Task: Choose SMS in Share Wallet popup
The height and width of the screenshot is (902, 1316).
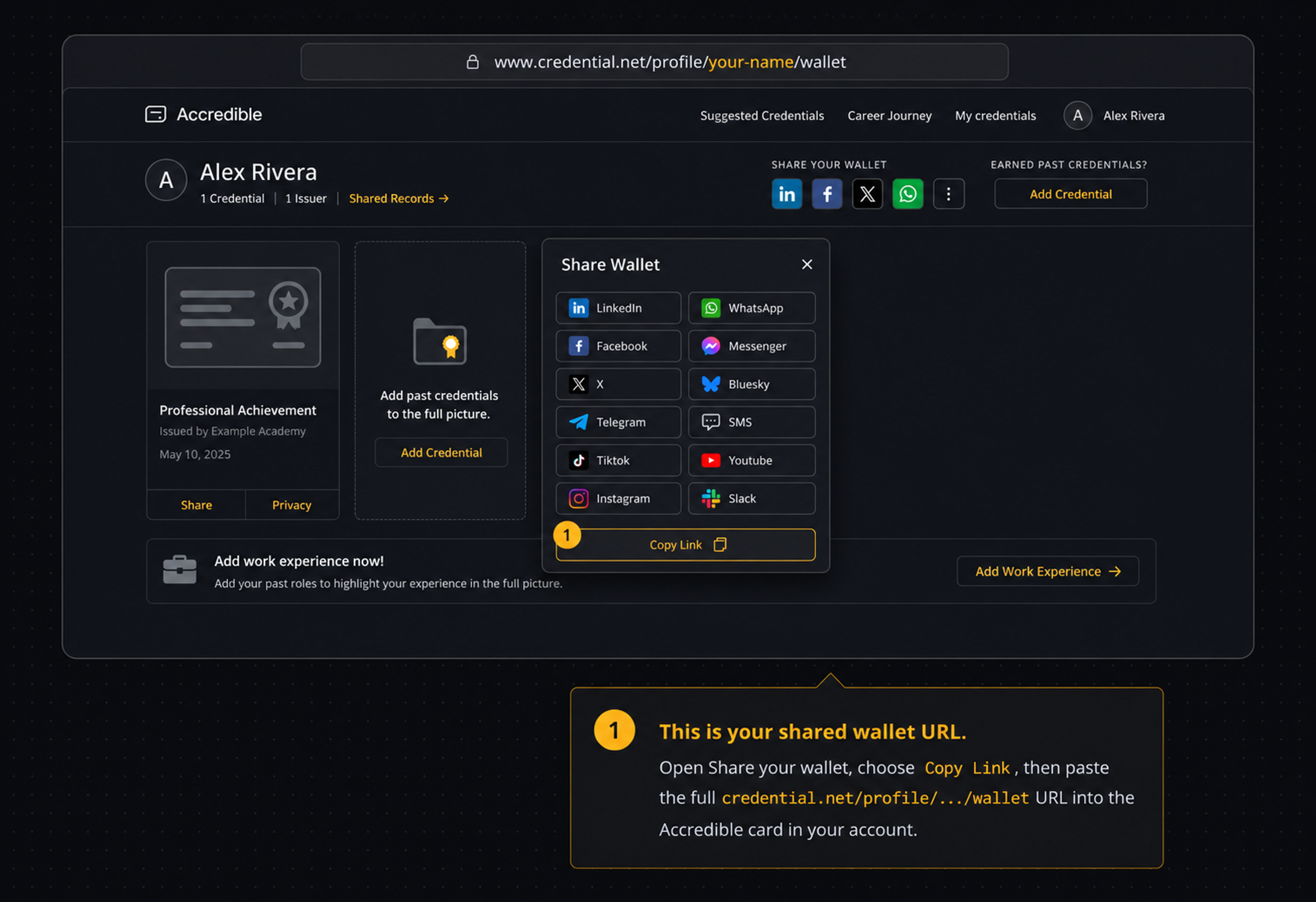Action: tap(751, 422)
